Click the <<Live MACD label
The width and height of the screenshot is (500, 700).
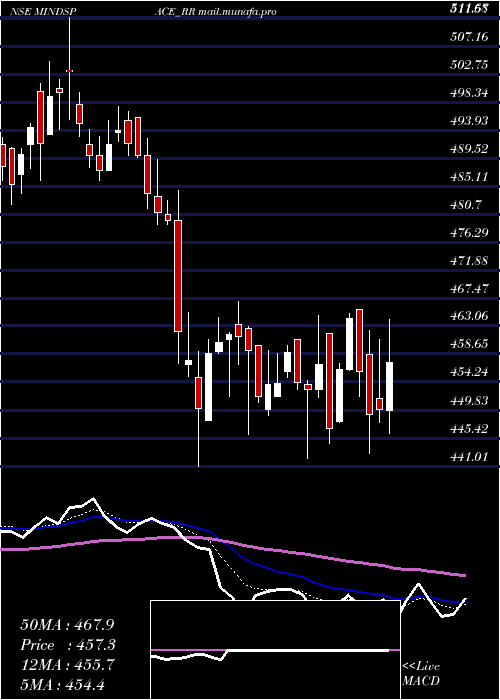tap(421, 674)
